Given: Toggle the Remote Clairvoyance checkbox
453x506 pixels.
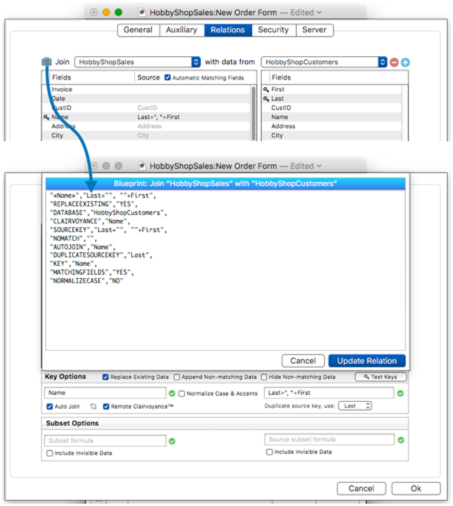Looking at the screenshot, I should click(x=106, y=406).
